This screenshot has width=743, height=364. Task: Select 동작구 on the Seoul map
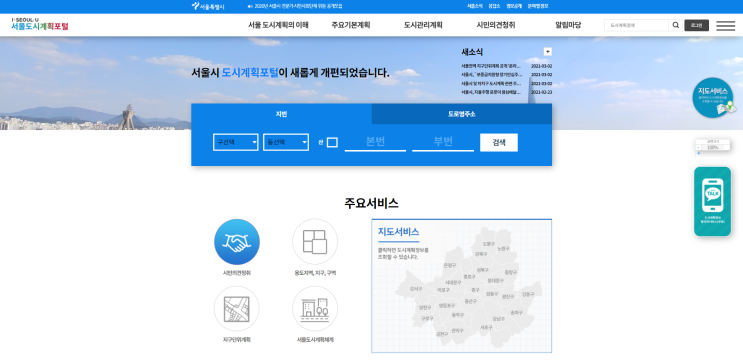[x=457, y=315]
